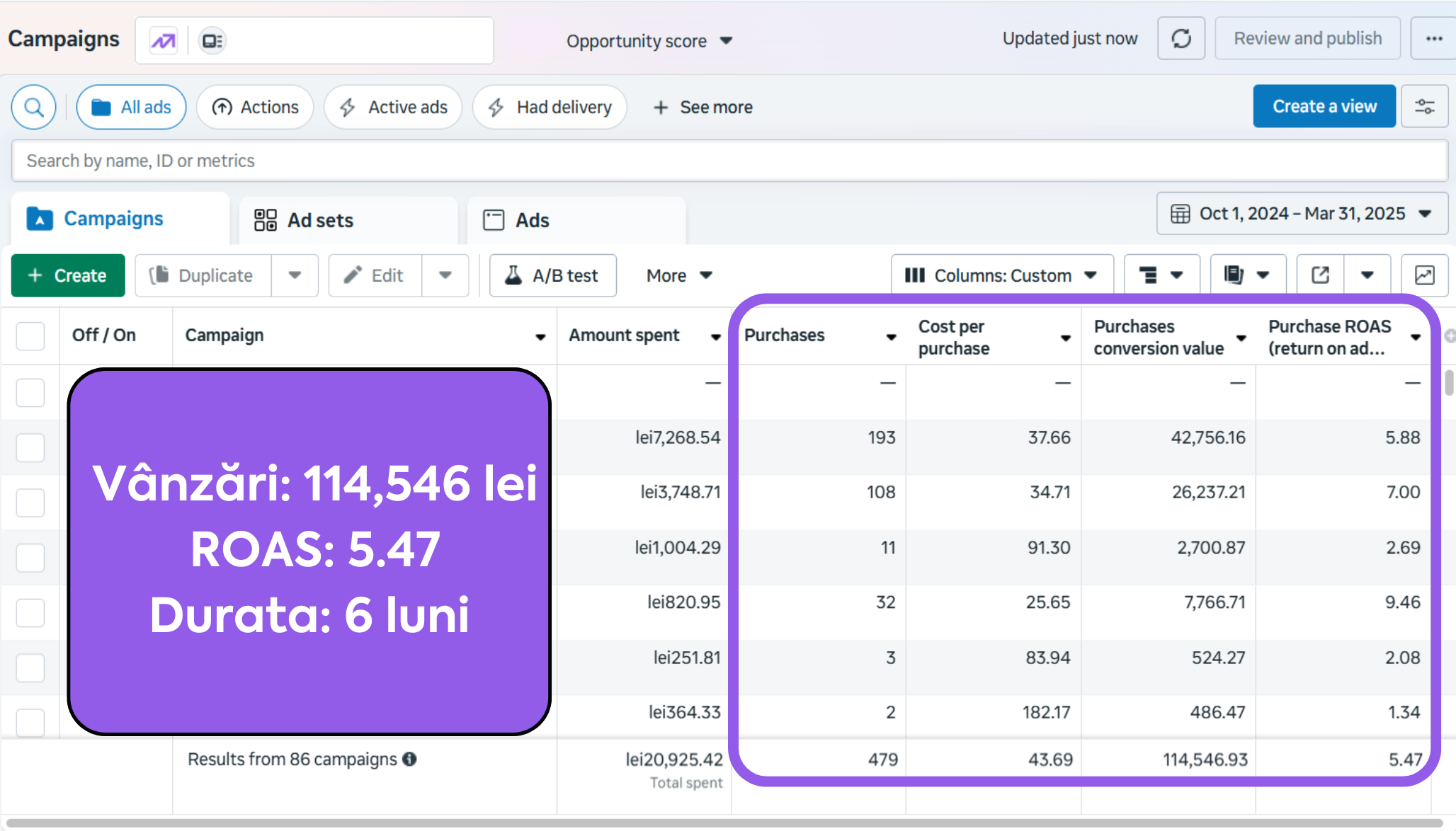Click the green Create button

pos(68,275)
